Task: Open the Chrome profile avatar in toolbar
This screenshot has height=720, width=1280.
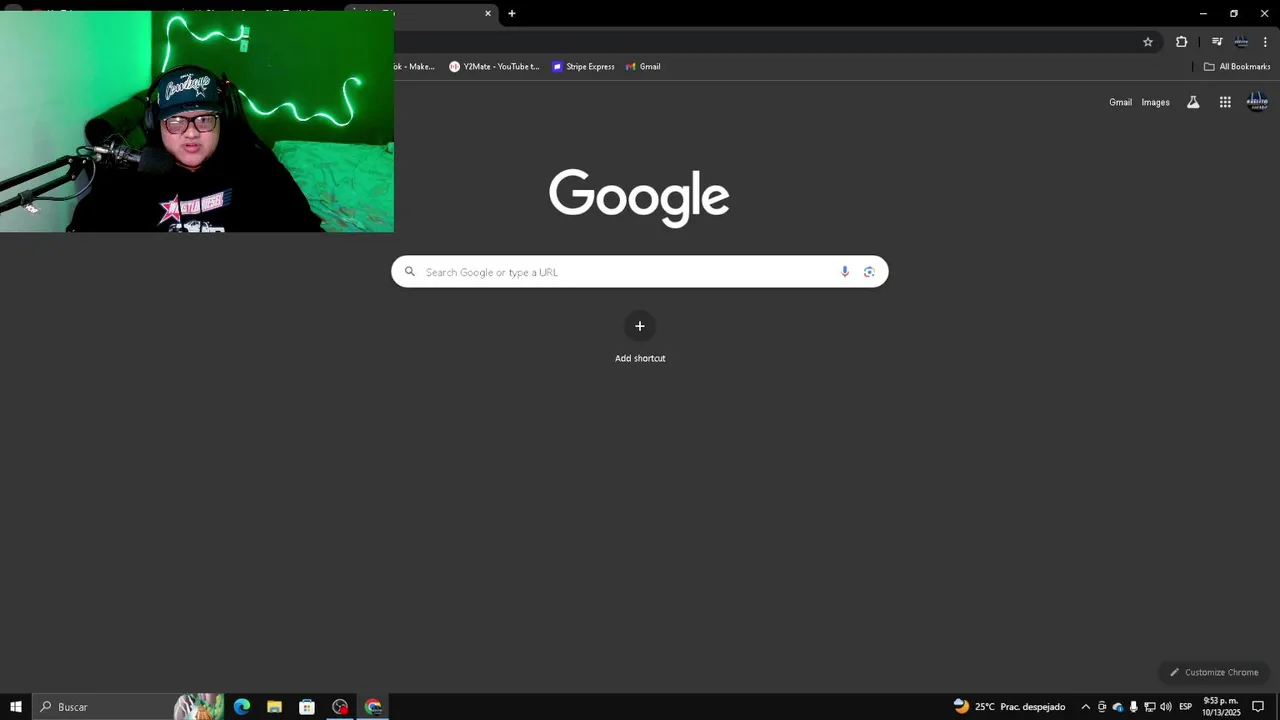Action: 1241,42
